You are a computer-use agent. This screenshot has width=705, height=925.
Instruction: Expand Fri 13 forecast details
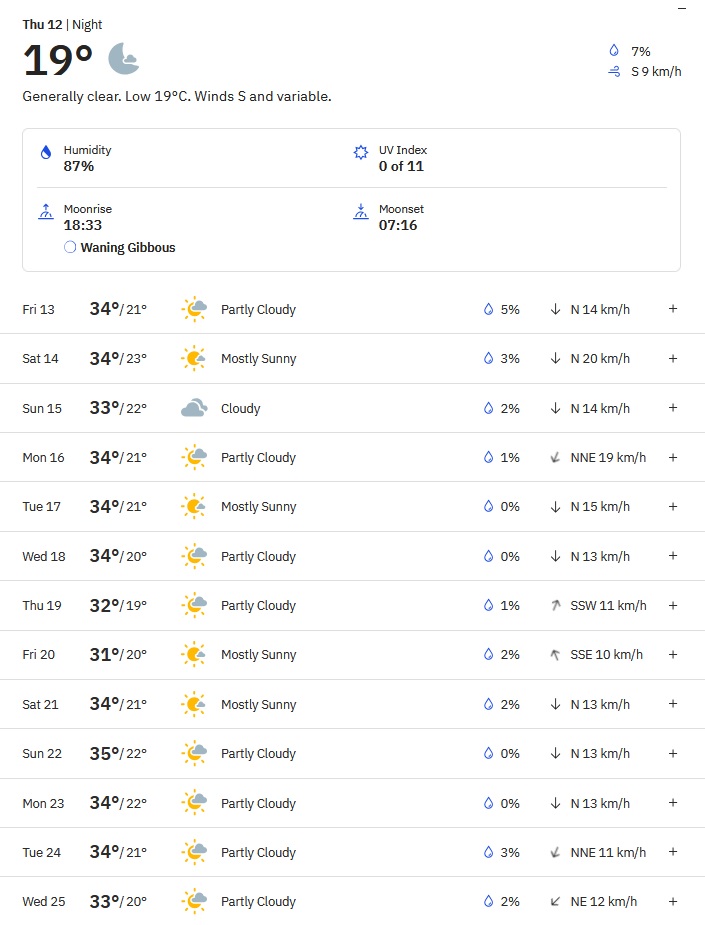[x=673, y=309]
